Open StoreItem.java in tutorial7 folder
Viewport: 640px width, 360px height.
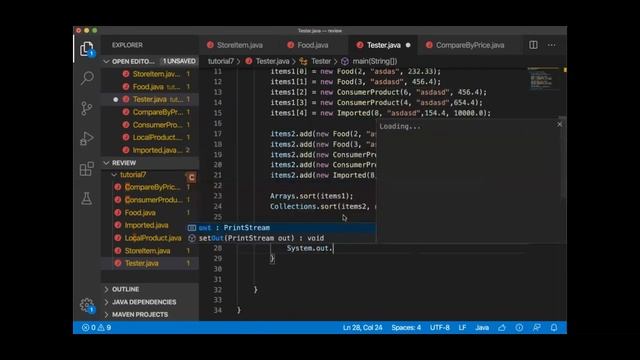tap(150, 251)
